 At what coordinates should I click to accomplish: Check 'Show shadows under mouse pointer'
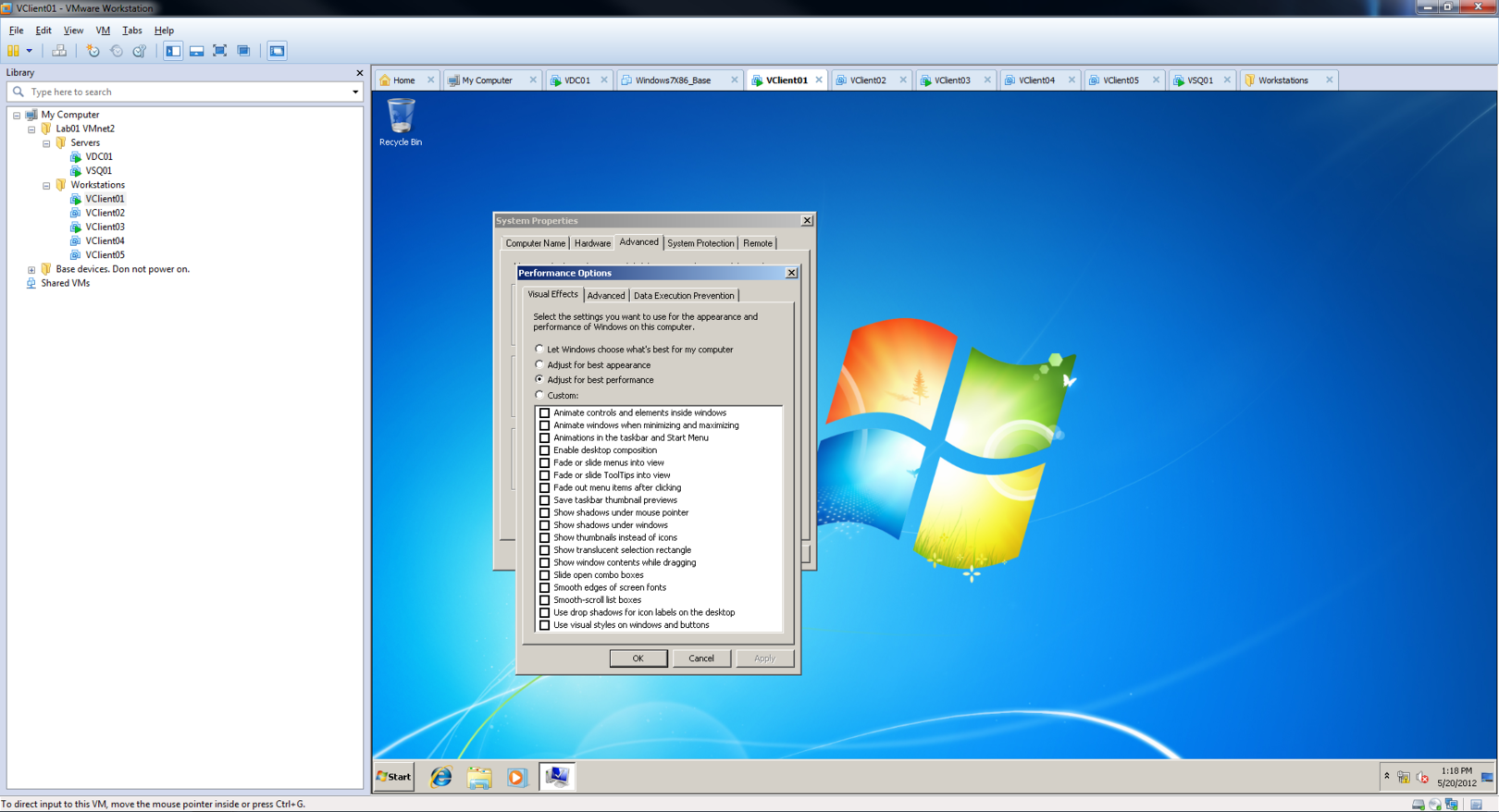544,512
